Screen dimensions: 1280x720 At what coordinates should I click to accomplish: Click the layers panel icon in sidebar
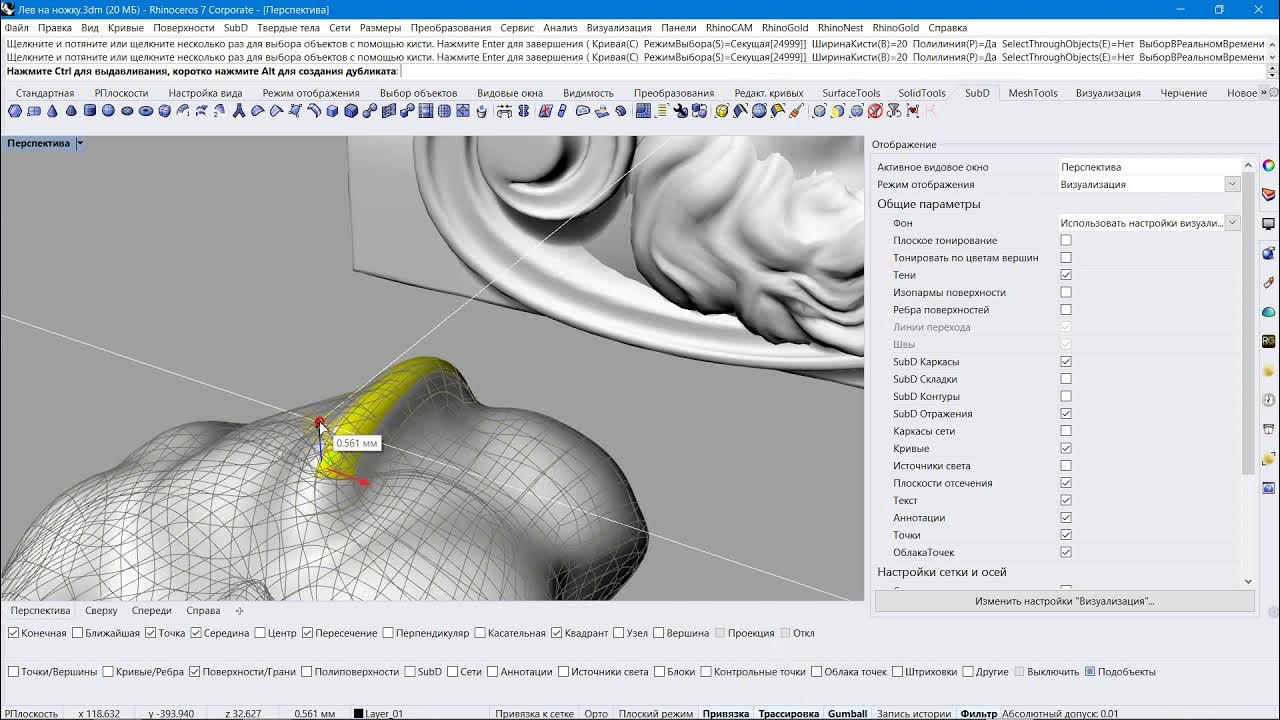(x=1269, y=194)
